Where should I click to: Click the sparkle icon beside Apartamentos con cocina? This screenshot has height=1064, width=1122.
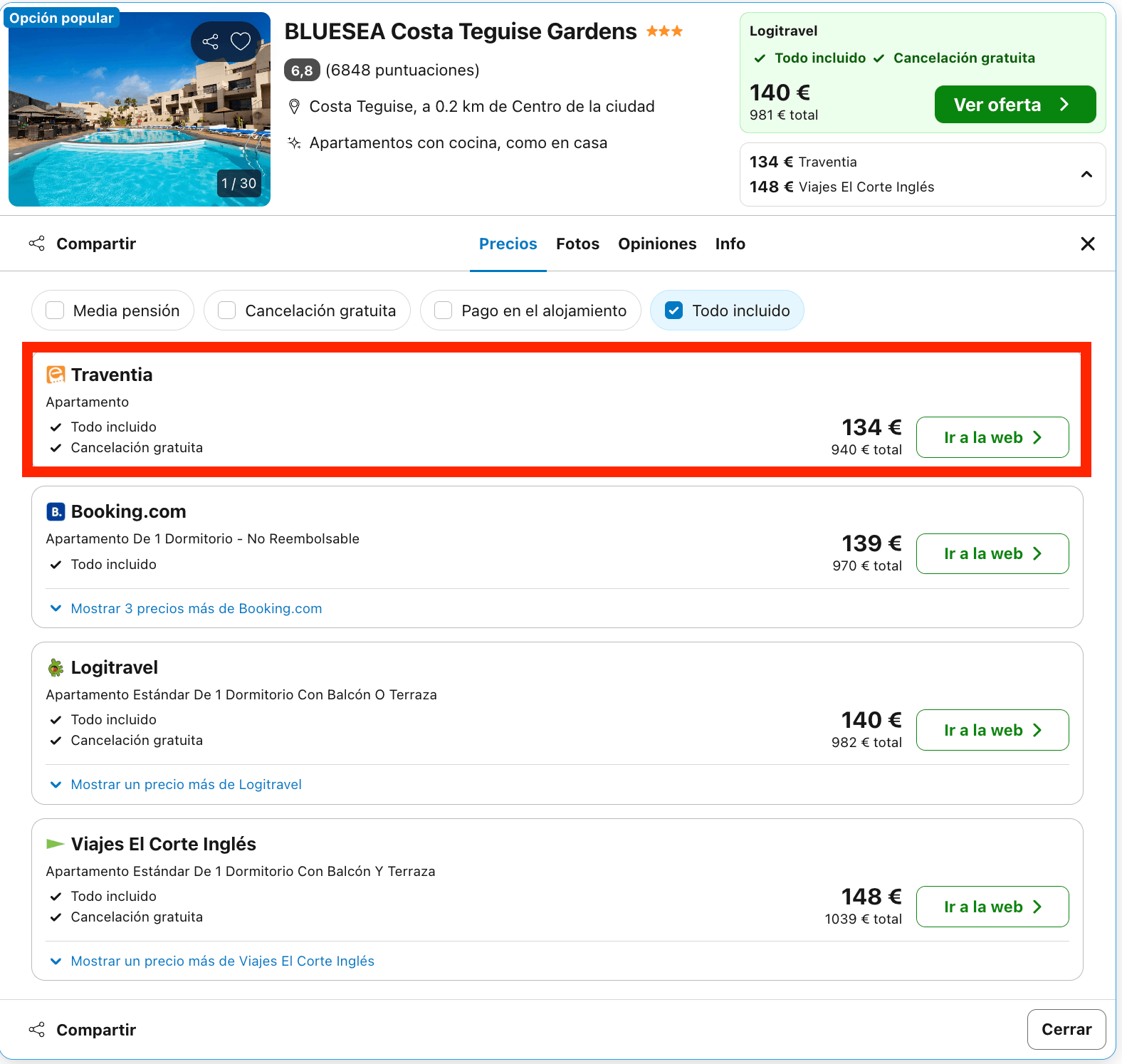294,142
